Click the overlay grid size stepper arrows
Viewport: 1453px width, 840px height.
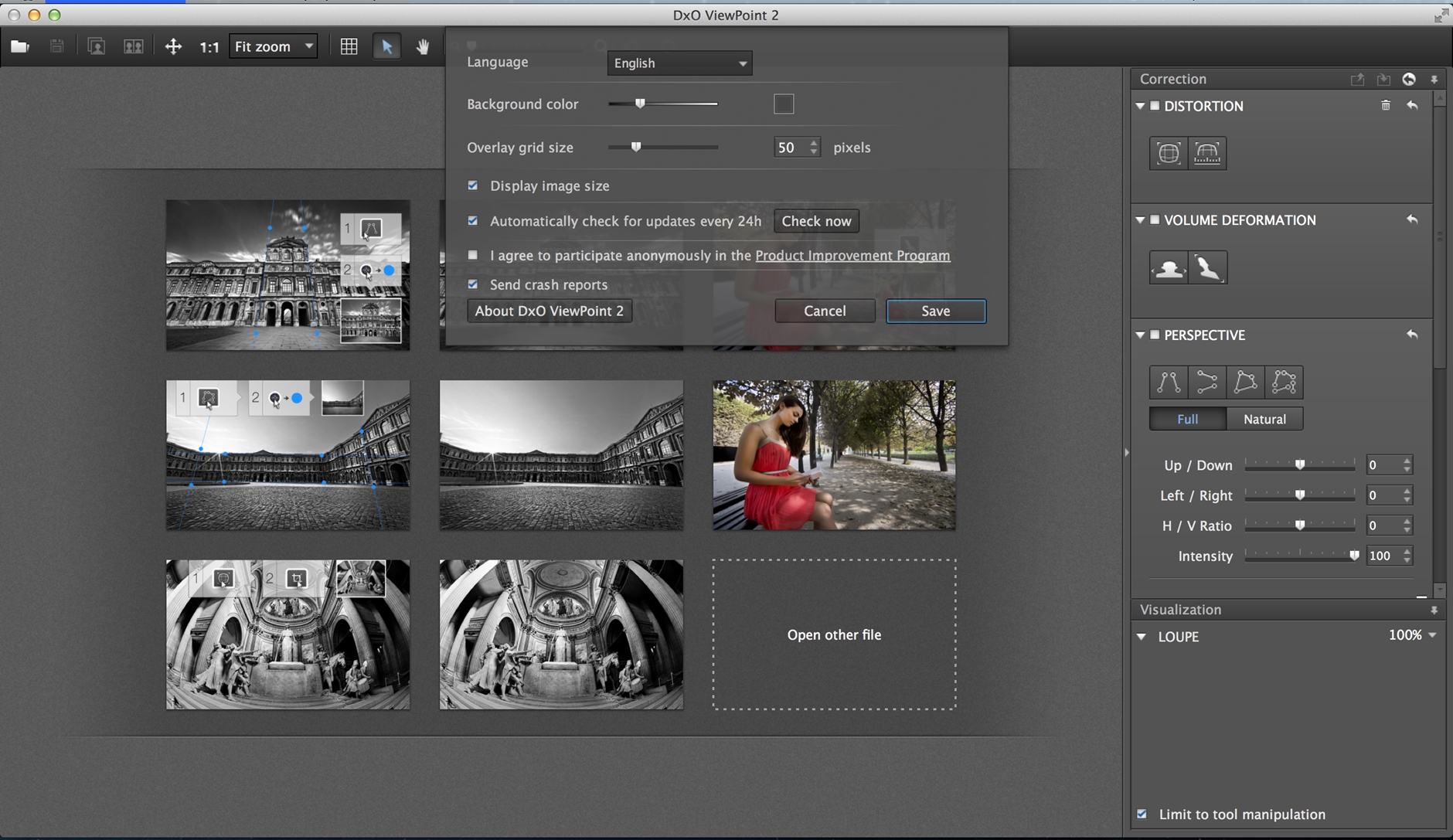[814, 147]
